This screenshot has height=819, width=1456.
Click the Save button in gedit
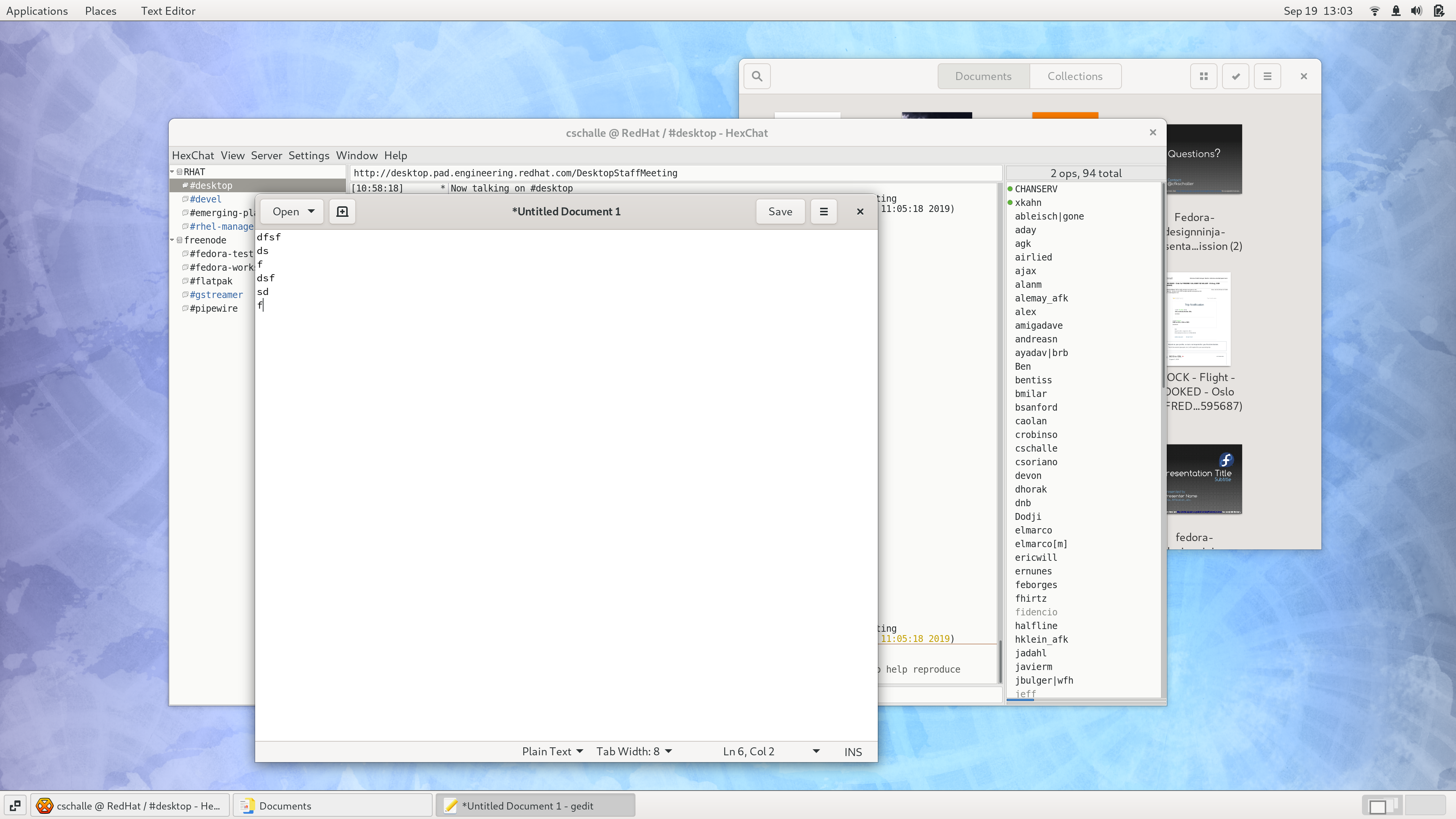tap(780, 212)
